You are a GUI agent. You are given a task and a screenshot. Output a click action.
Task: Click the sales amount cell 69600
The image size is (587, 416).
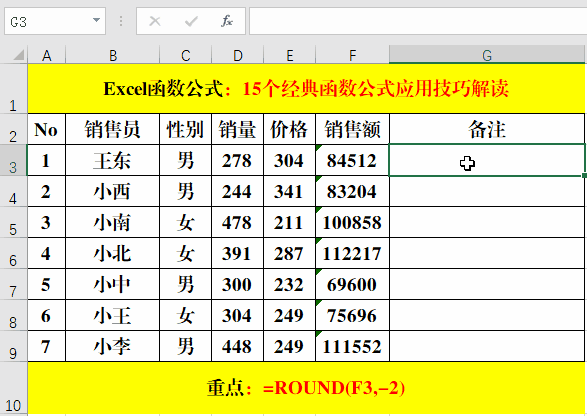coord(353,285)
